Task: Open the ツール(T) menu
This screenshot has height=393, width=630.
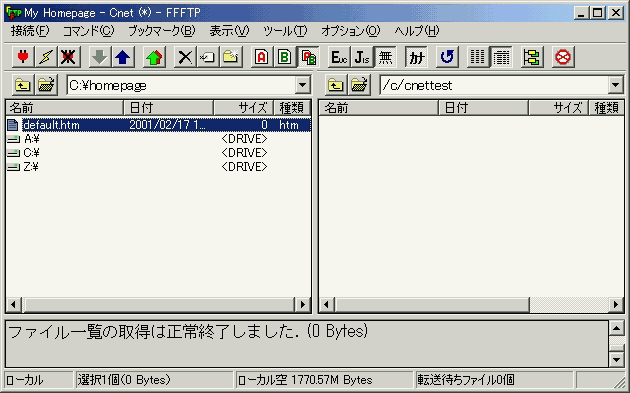Action: 285,31
